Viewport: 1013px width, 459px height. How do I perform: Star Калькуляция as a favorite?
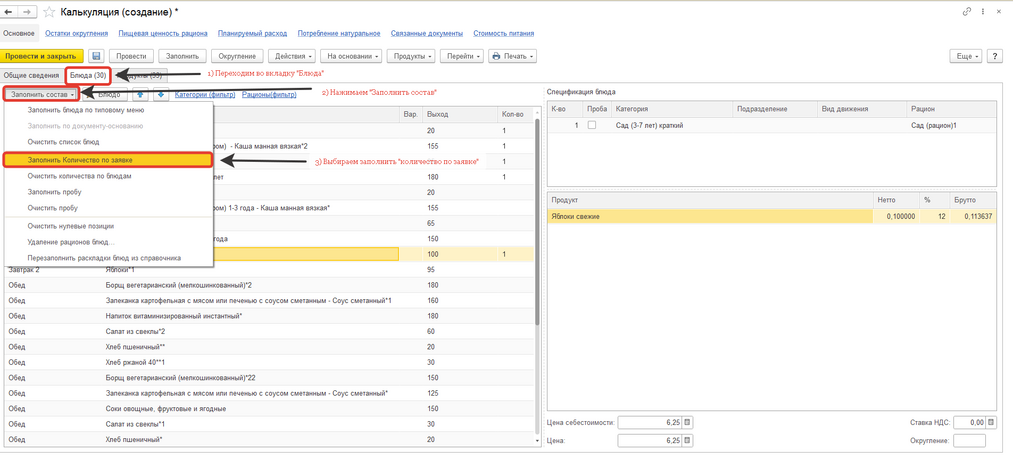point(48,12)
